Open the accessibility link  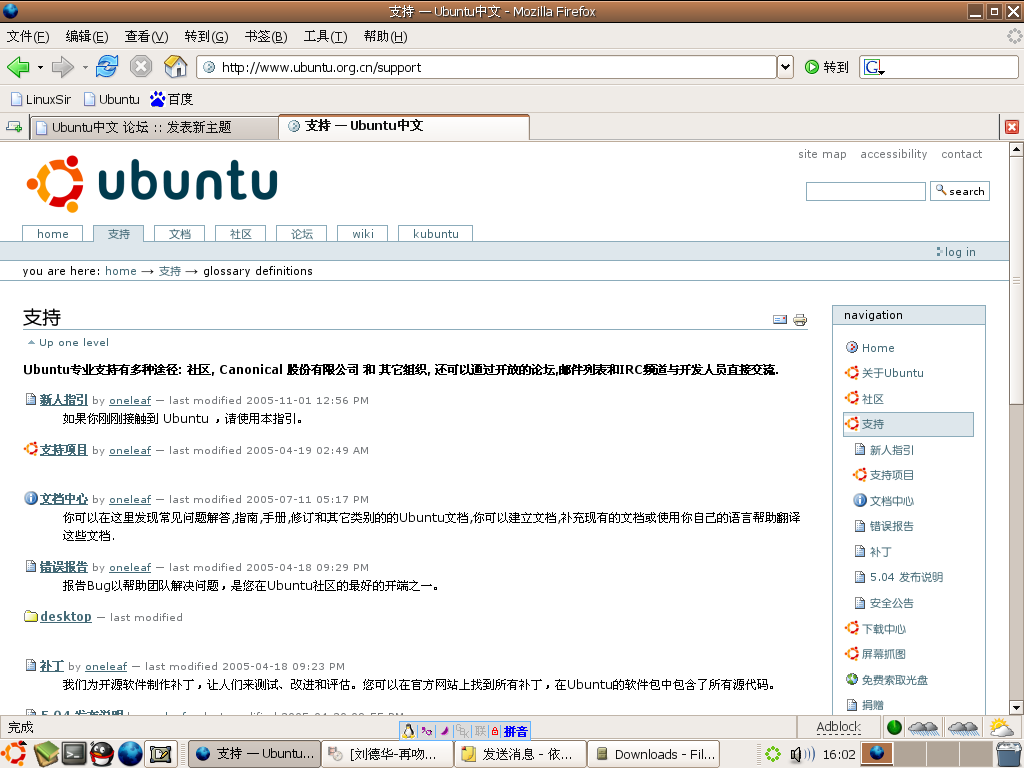click(x=893, y=154)
